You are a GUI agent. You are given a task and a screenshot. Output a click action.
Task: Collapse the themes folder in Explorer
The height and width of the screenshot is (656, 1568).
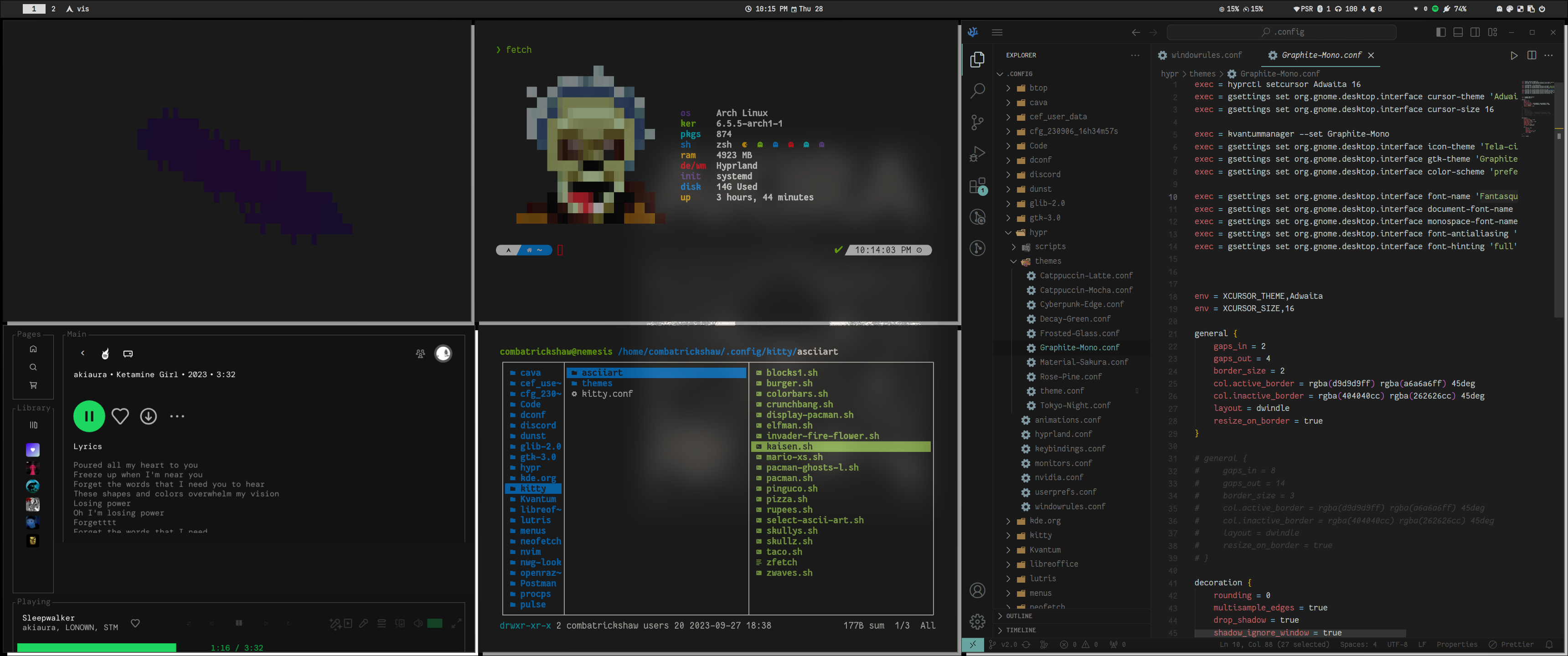pos(1047,261)
